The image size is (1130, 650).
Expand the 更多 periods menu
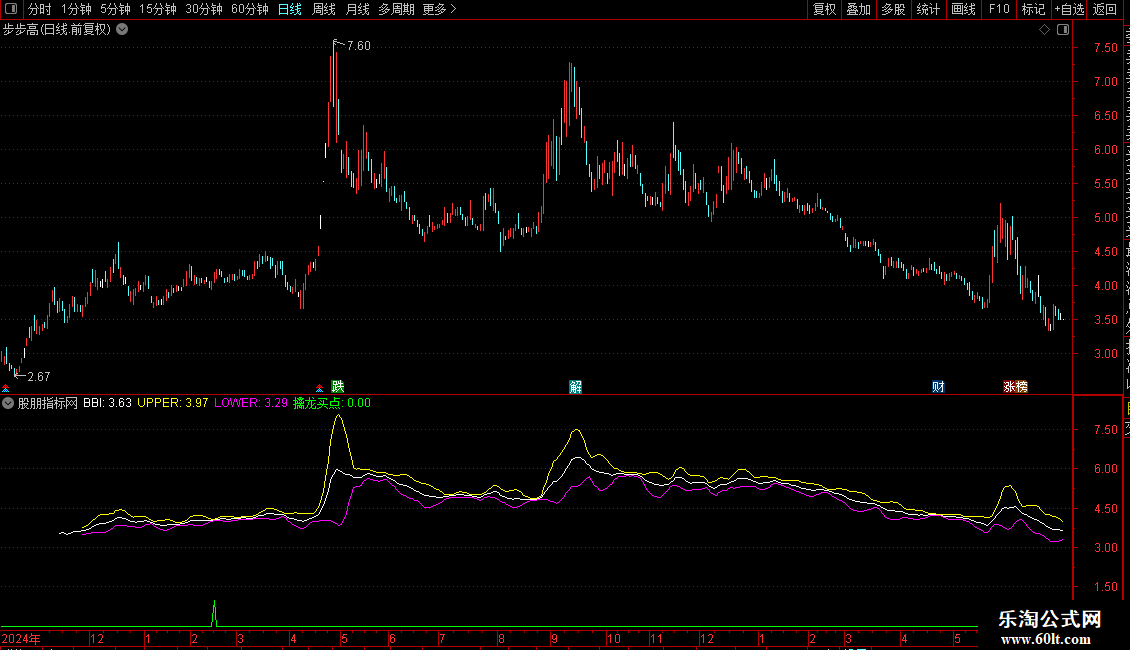(x=439, y=9)
